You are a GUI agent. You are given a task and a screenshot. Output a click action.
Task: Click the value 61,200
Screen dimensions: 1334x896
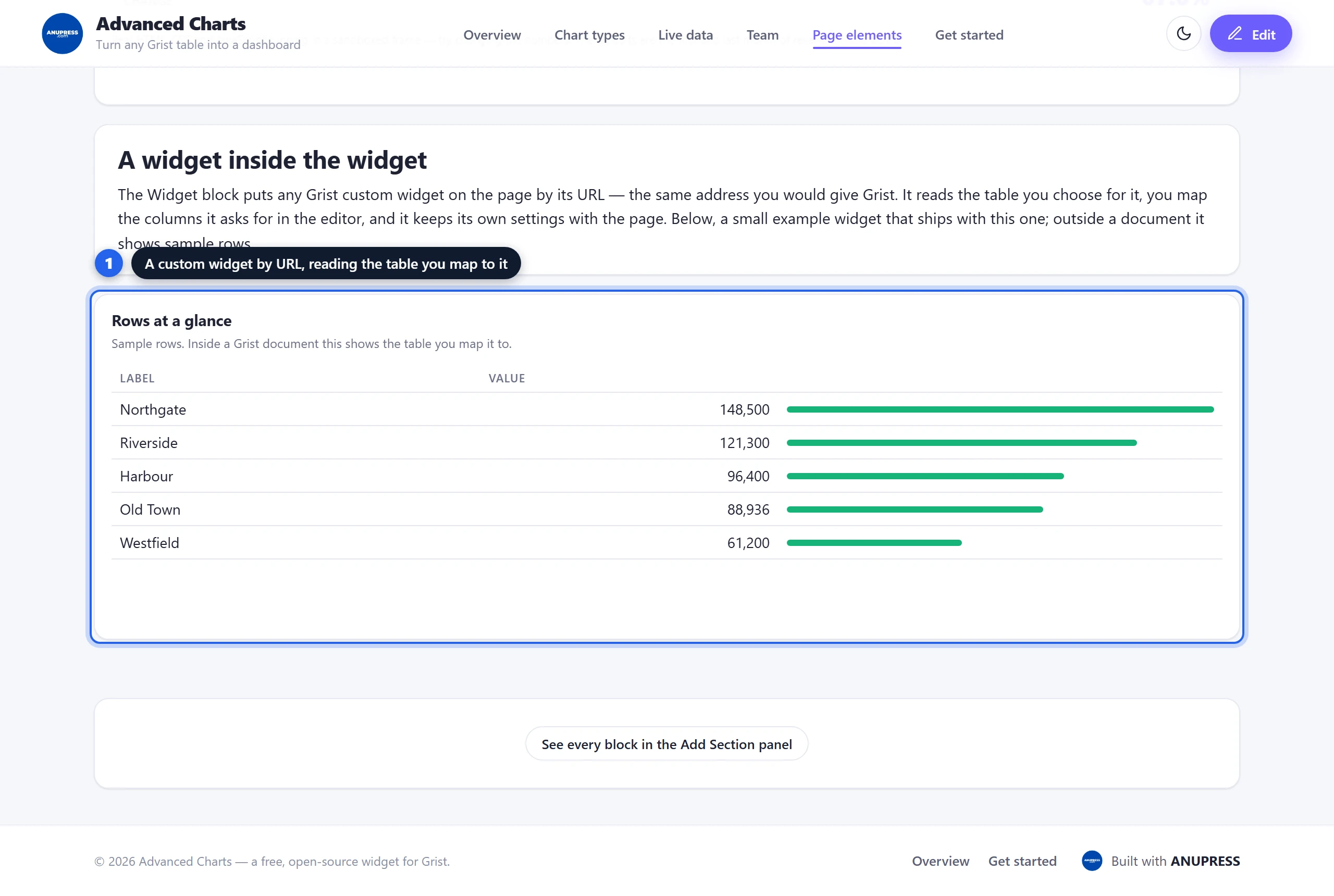(748, 543)
